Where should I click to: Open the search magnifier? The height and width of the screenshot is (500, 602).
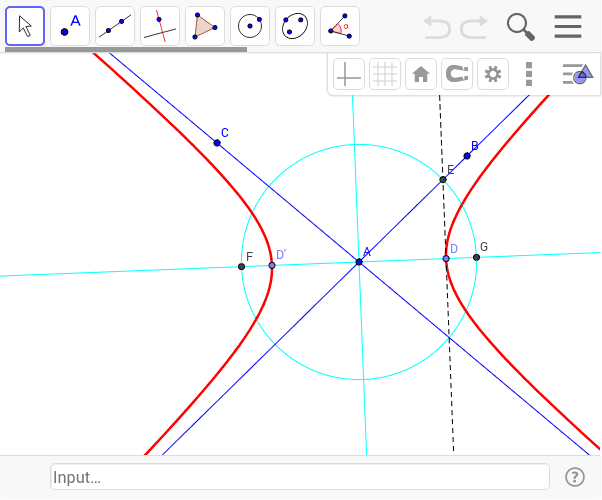521,27
